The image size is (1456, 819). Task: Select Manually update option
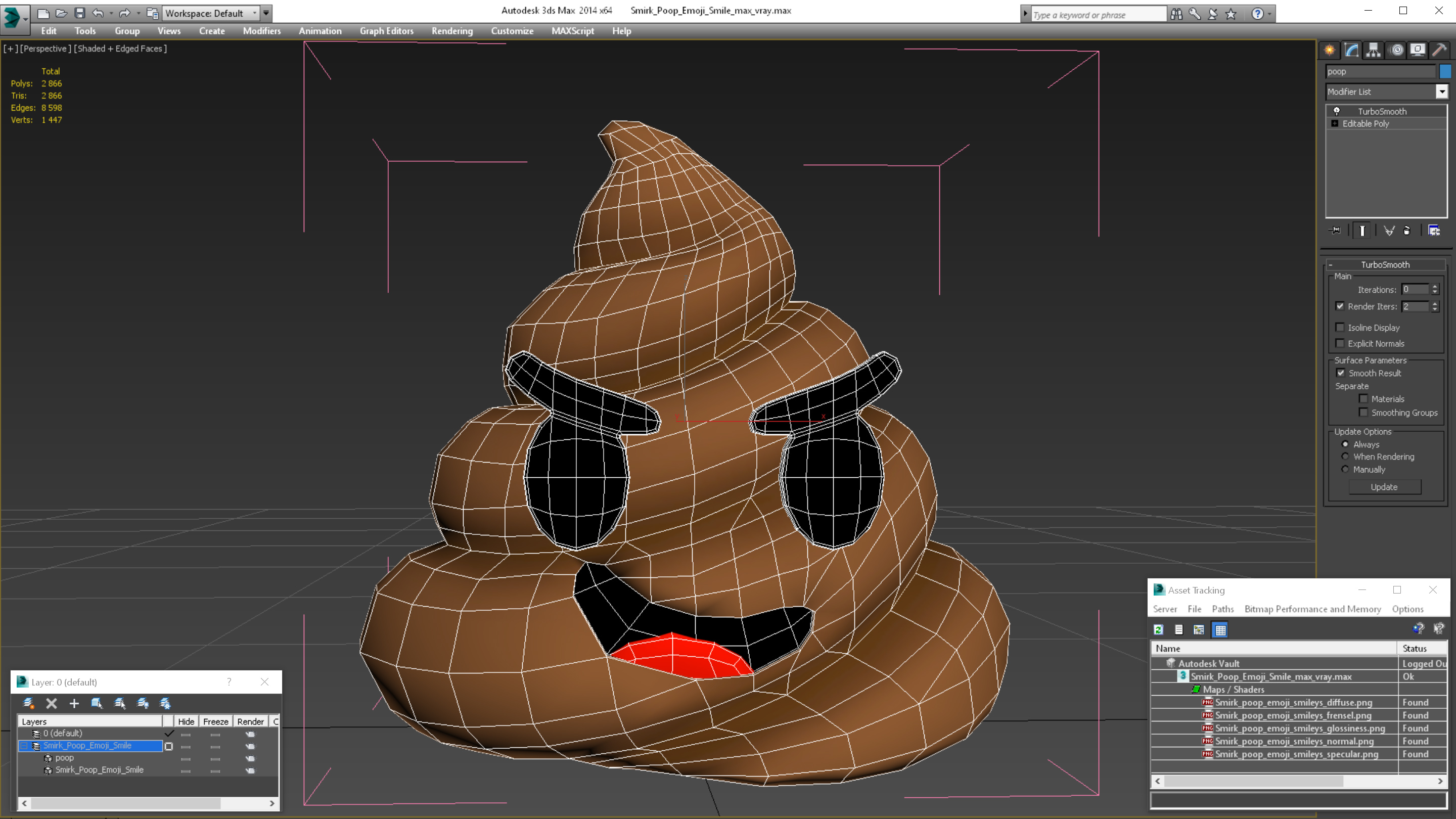1345,469
